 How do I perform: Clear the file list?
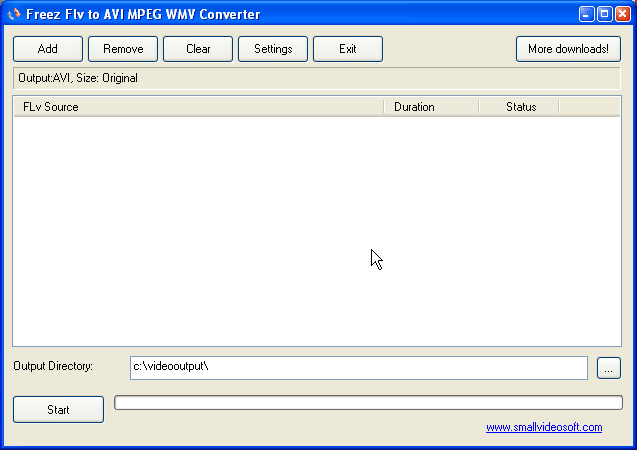(x=198, y=49)
